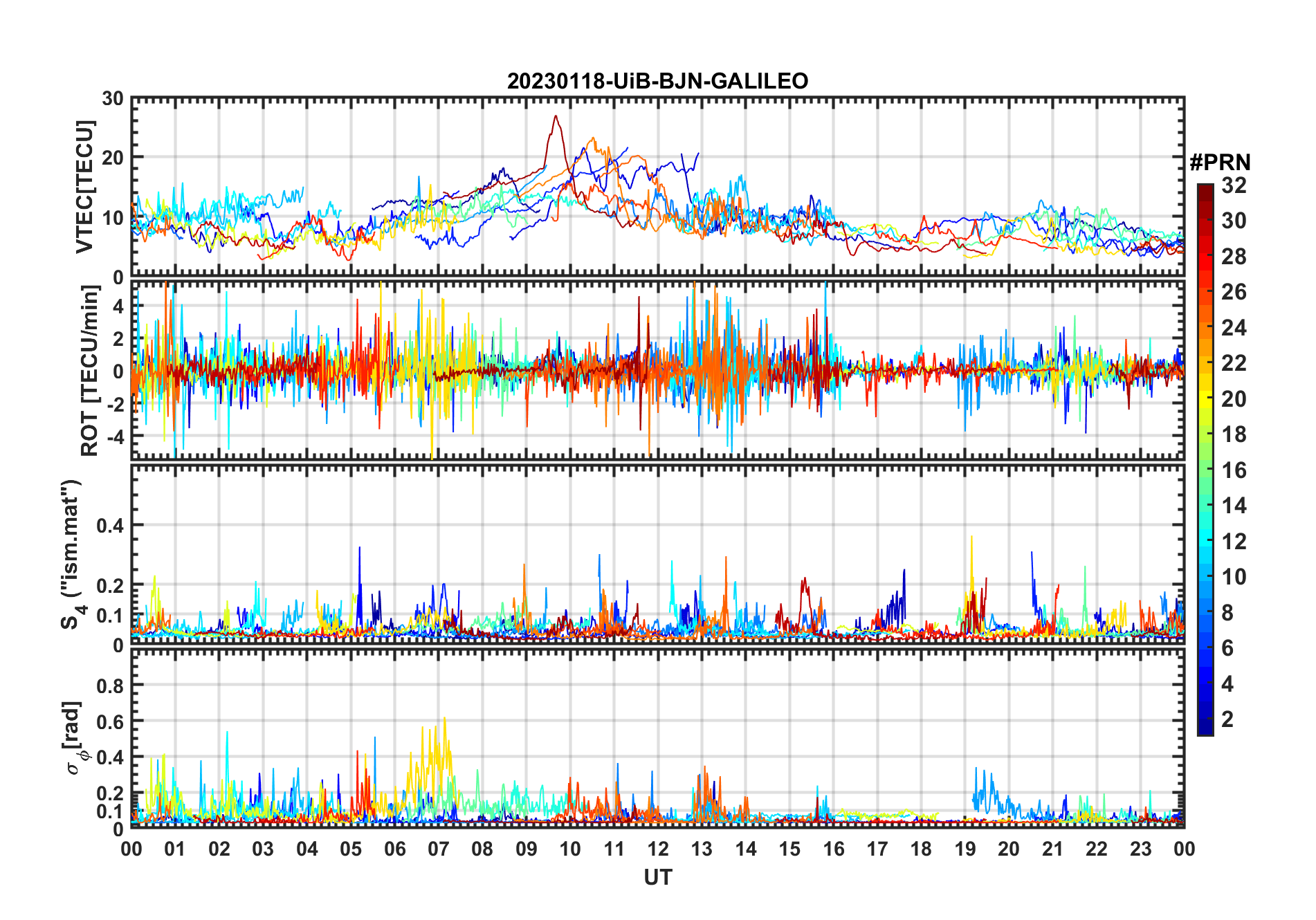This screenshot has height=920, width=1316.
Task: Click colorbar tick label "28"
Action: click(x=1234, y=257)
